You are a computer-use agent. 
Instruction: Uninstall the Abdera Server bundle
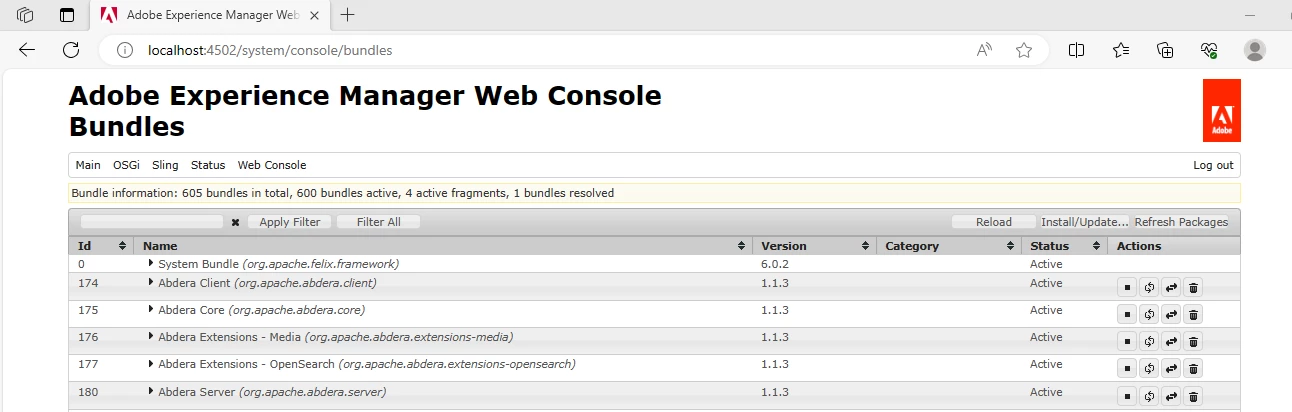tap(1193, 395)
